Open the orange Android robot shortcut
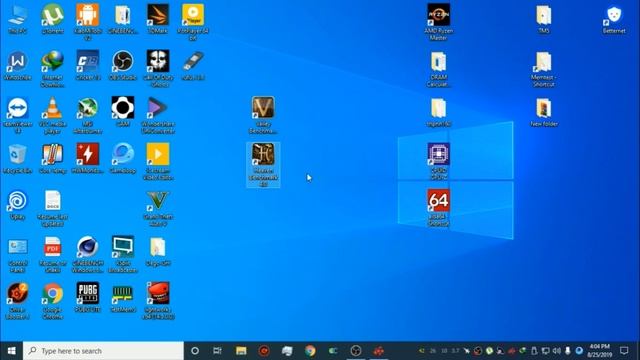The width and height of the screenshot is (640, 360). (x=88, y=22)
